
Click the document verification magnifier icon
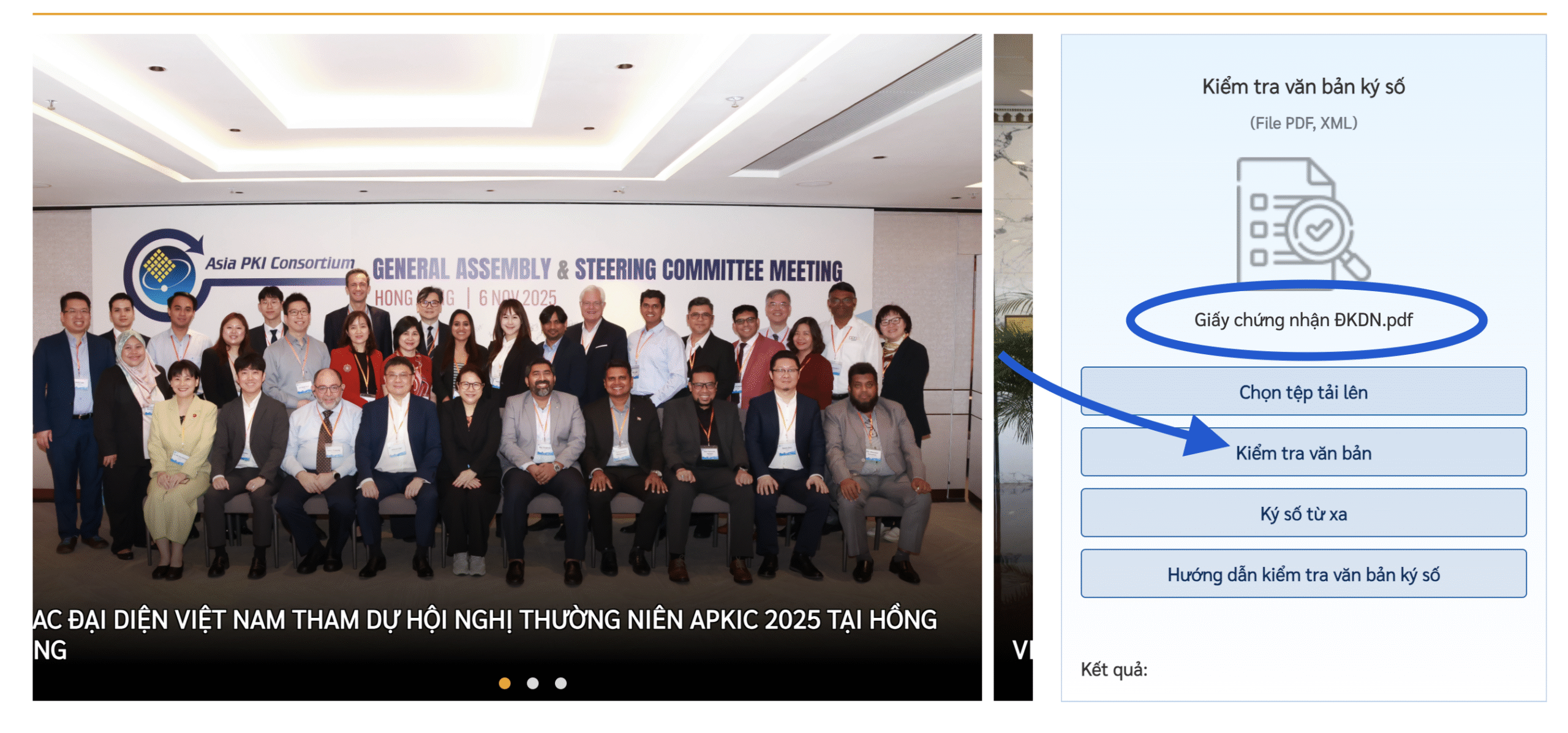(1303, 219)
